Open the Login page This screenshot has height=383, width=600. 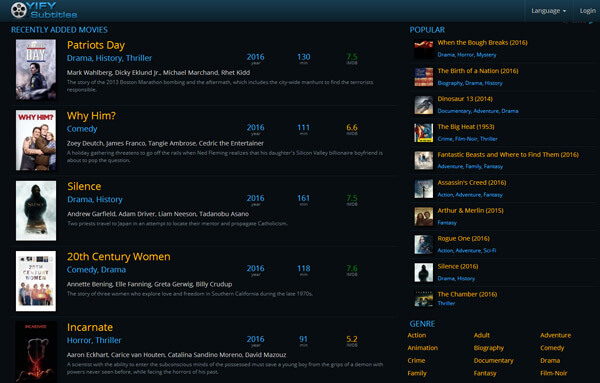587,11
